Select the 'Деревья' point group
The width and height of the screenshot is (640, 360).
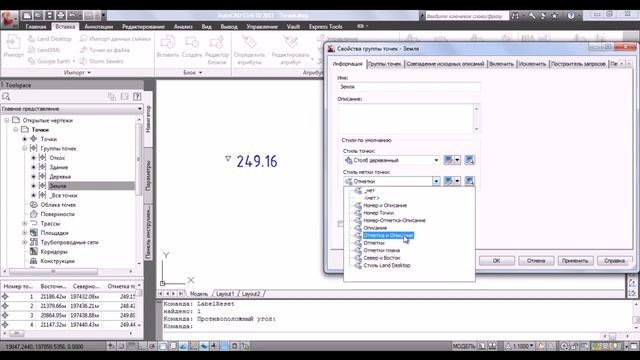60,177
